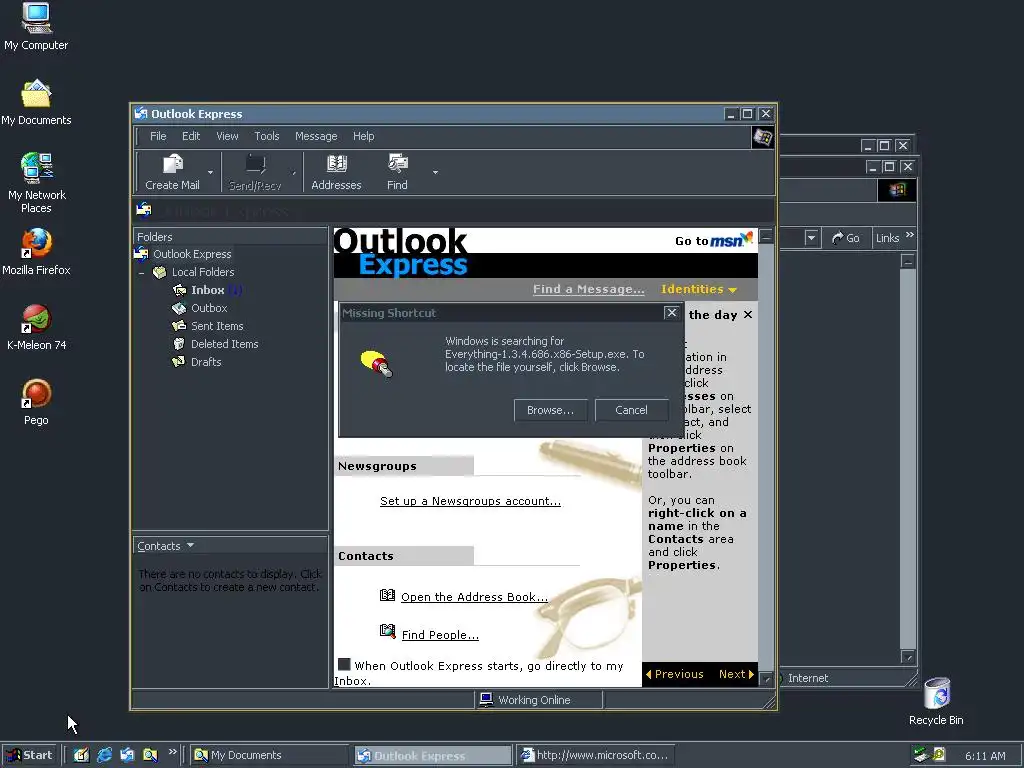Open the Contacts pane dropdown
The image size is (1024, 768).
[190, 545]
